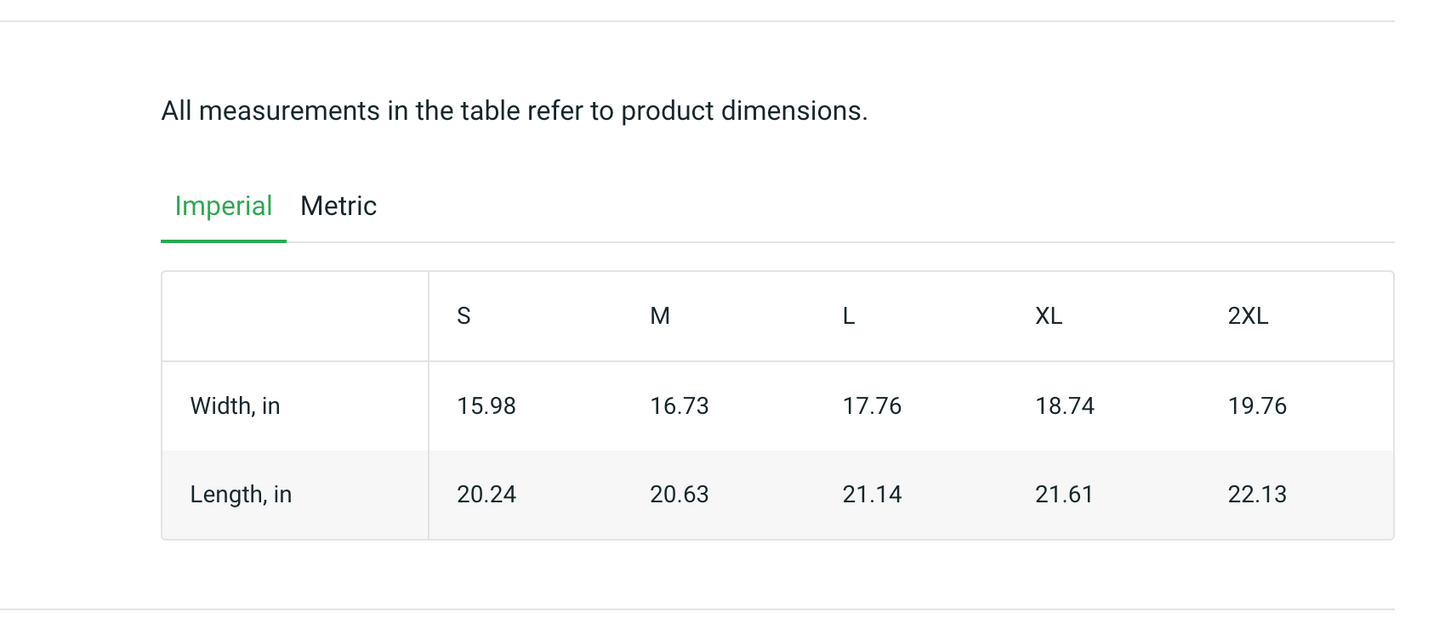Screen dimensions: 1445x623
Task: Click the 18.74 width value
Action: 1065,406
